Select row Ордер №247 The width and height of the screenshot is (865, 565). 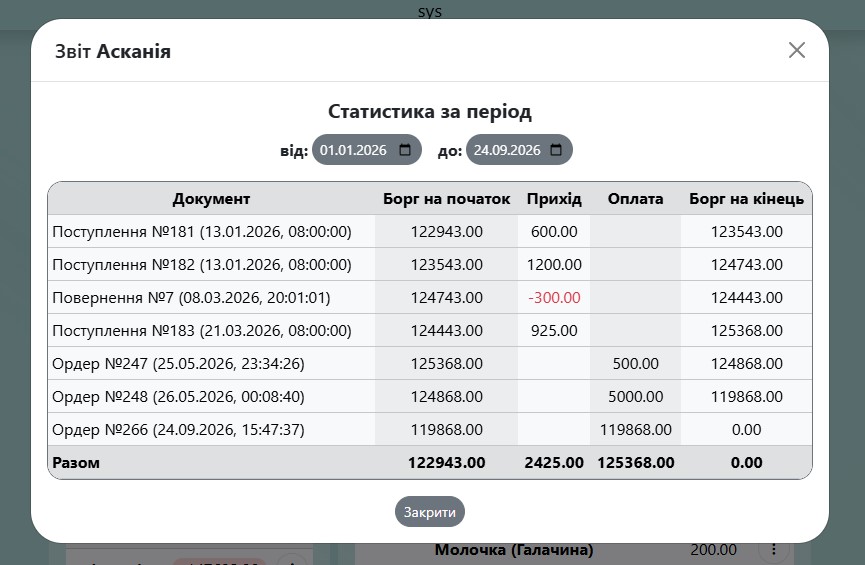[430, 364]
